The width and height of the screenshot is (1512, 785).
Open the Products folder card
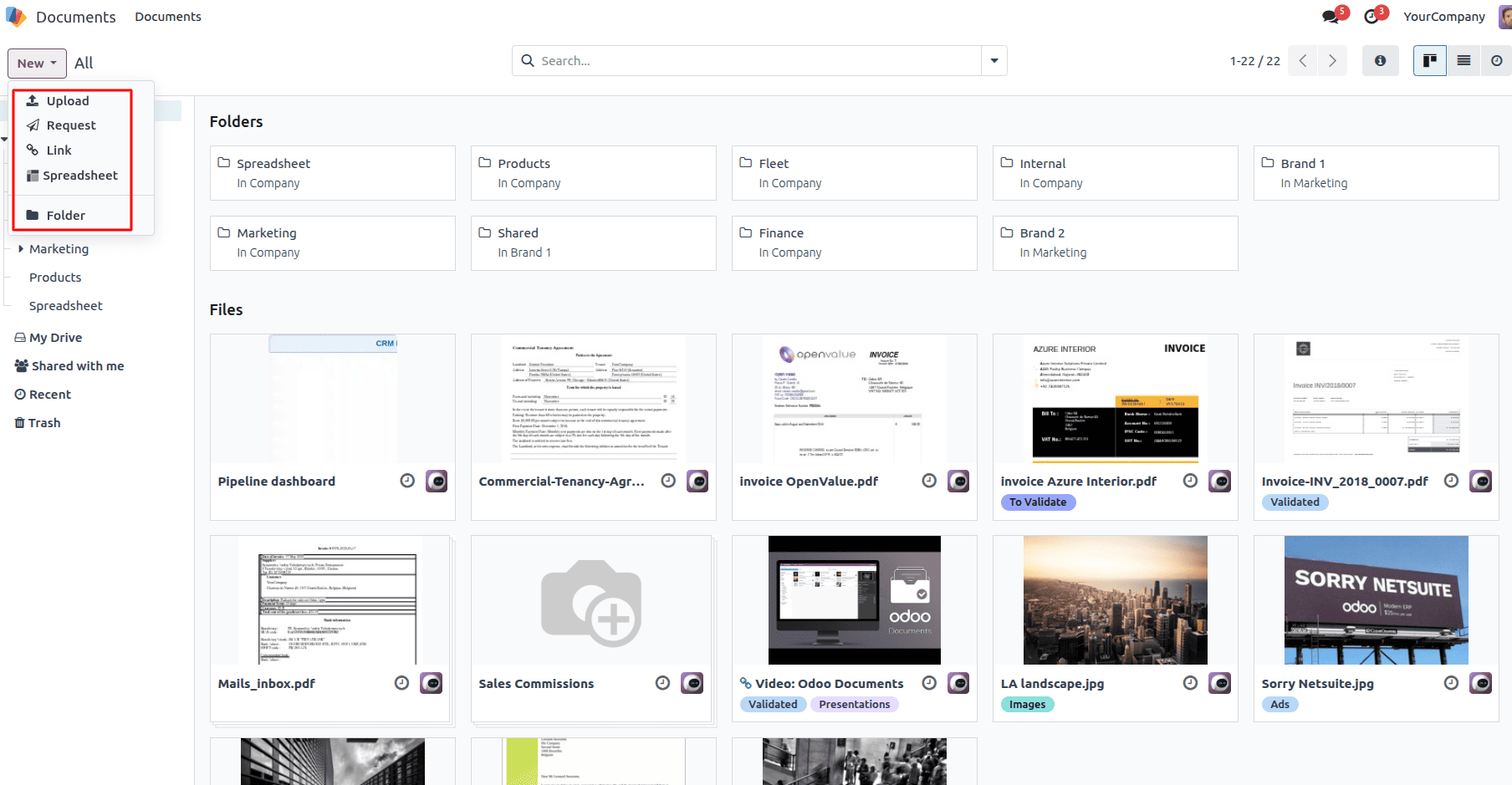[x=594, y=173]
